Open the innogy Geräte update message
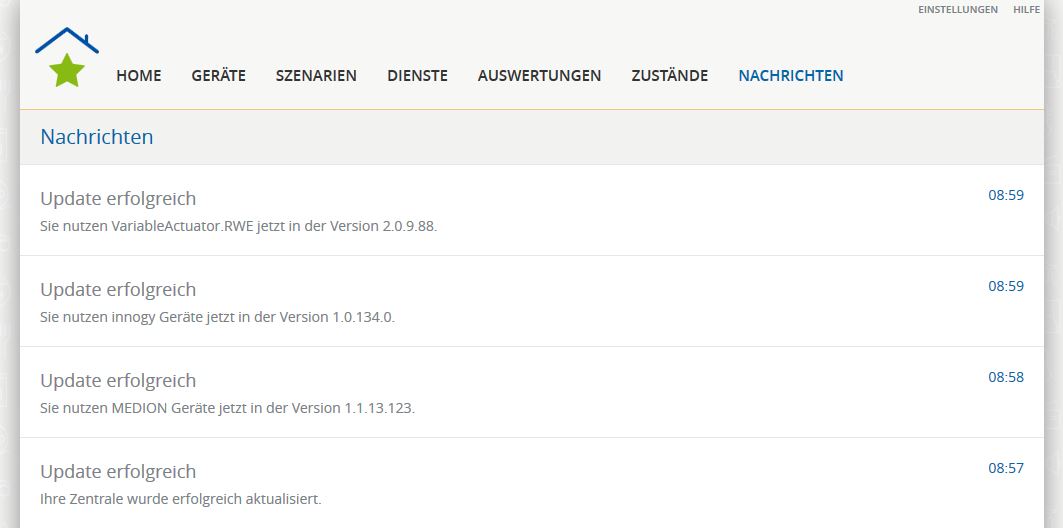 [x=118, y=289]
